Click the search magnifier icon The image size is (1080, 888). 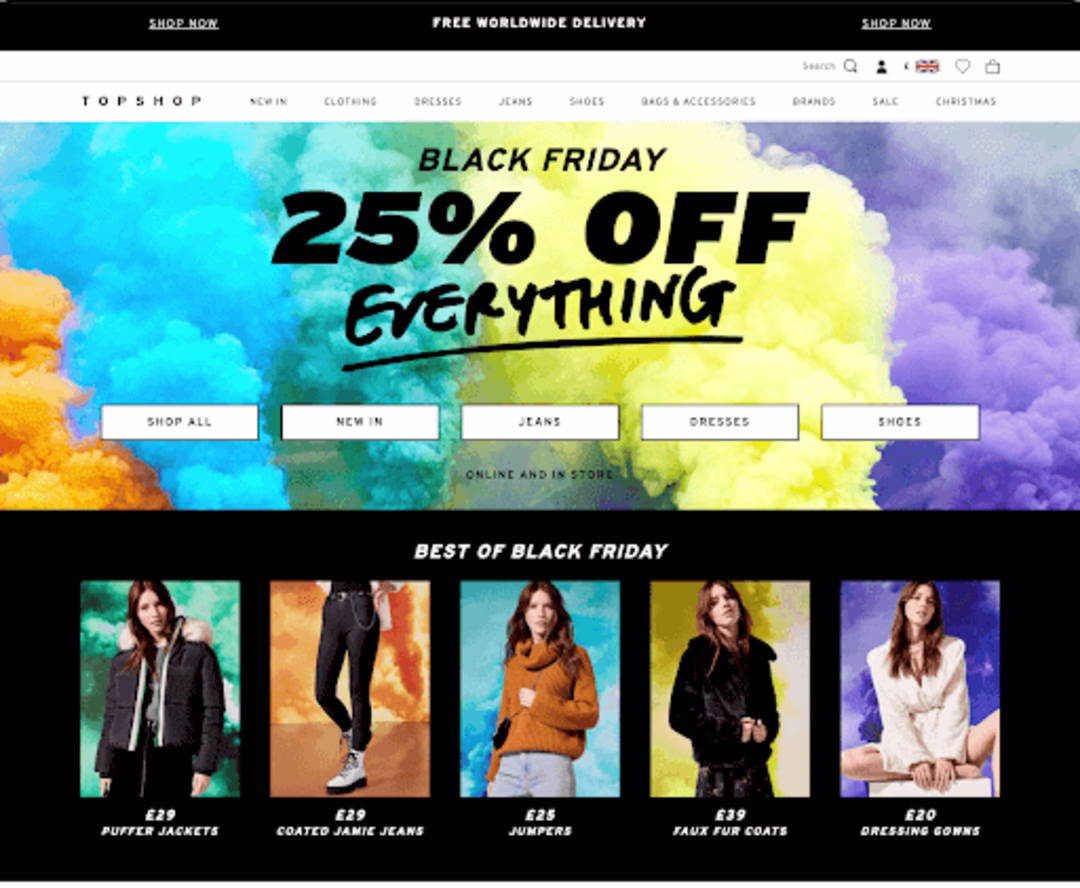coord(851,66)
